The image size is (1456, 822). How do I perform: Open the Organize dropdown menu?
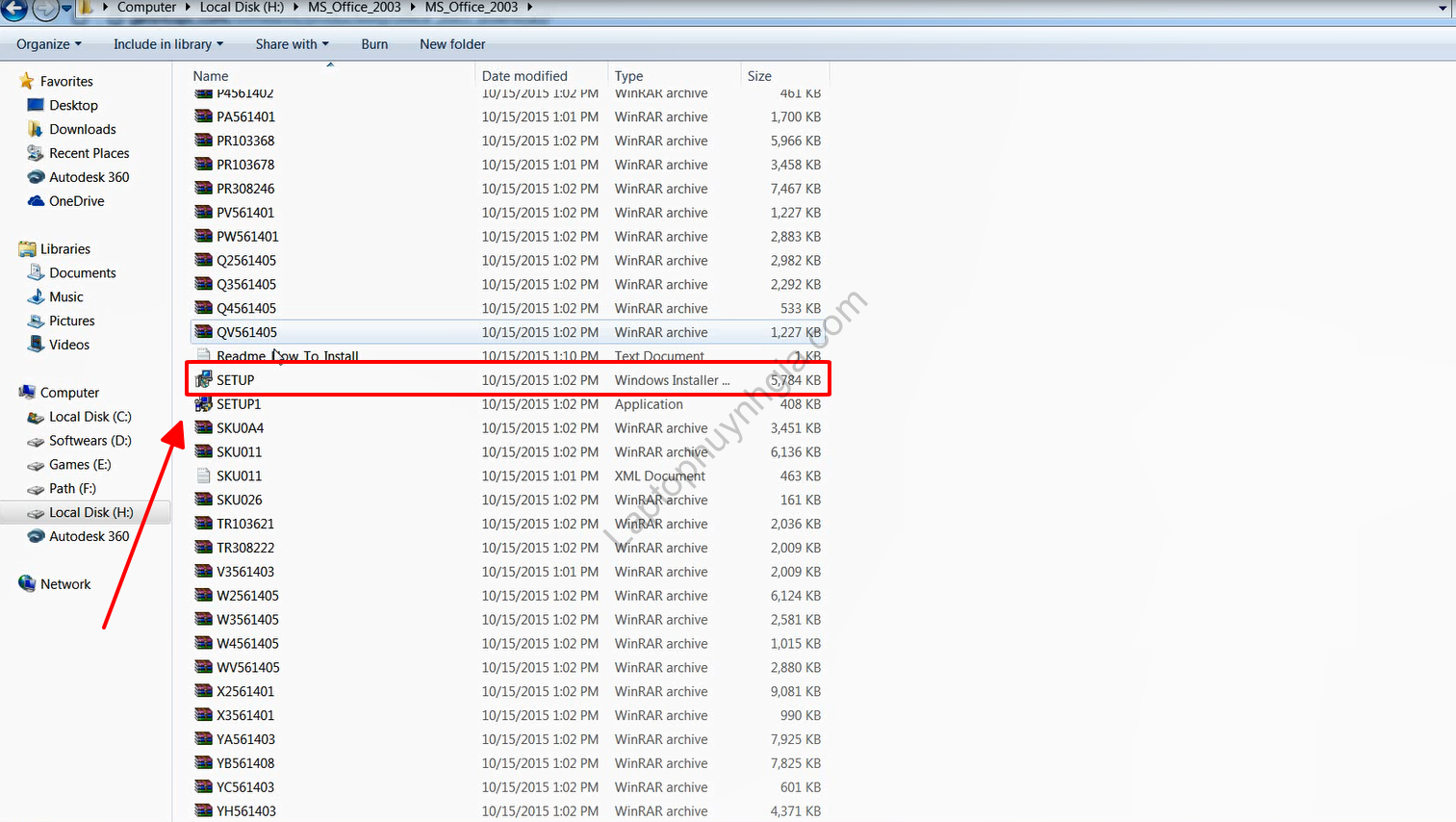[48, 44]
